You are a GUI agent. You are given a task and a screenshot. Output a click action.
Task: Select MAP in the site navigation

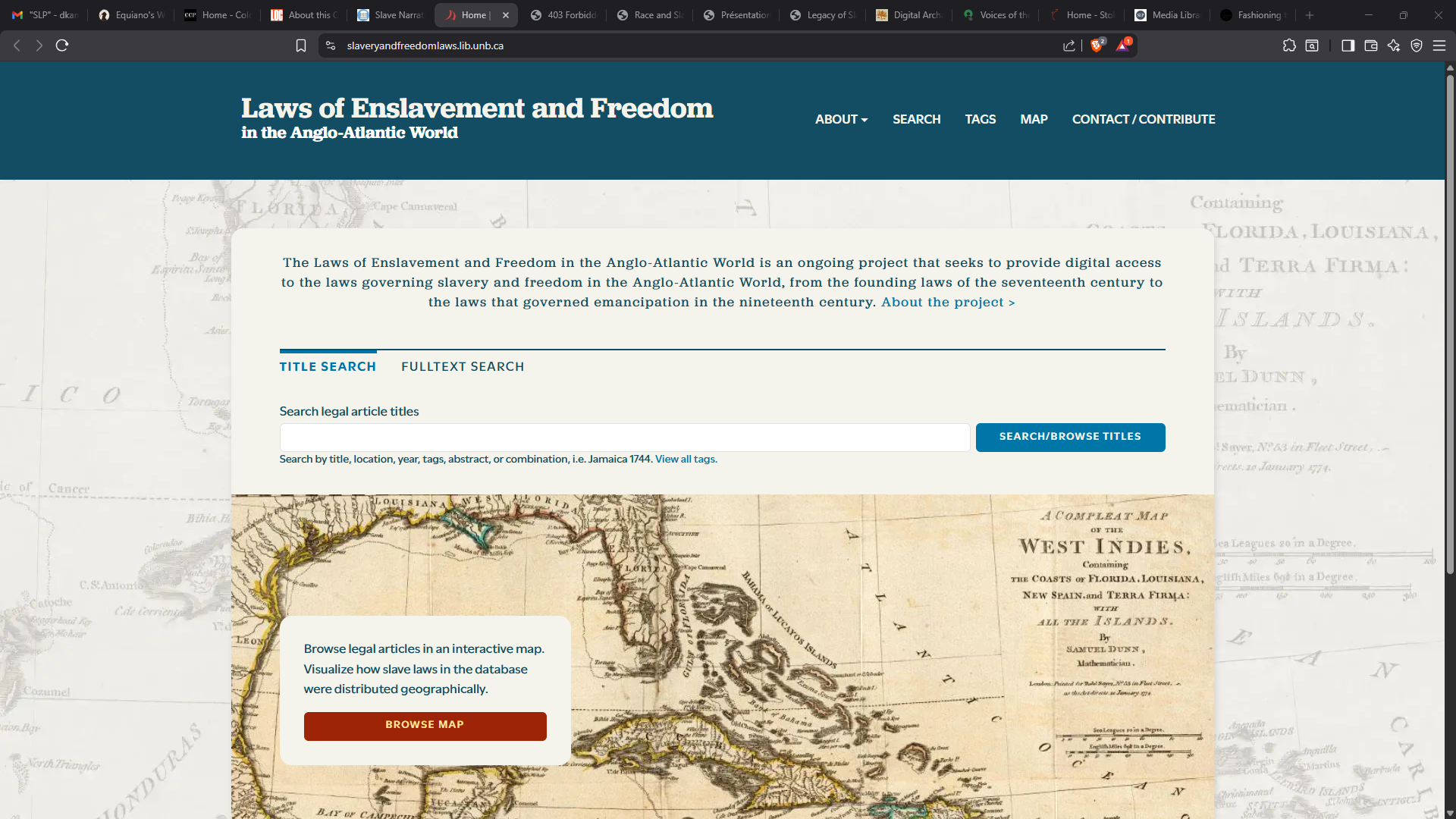click(1034, 119)
